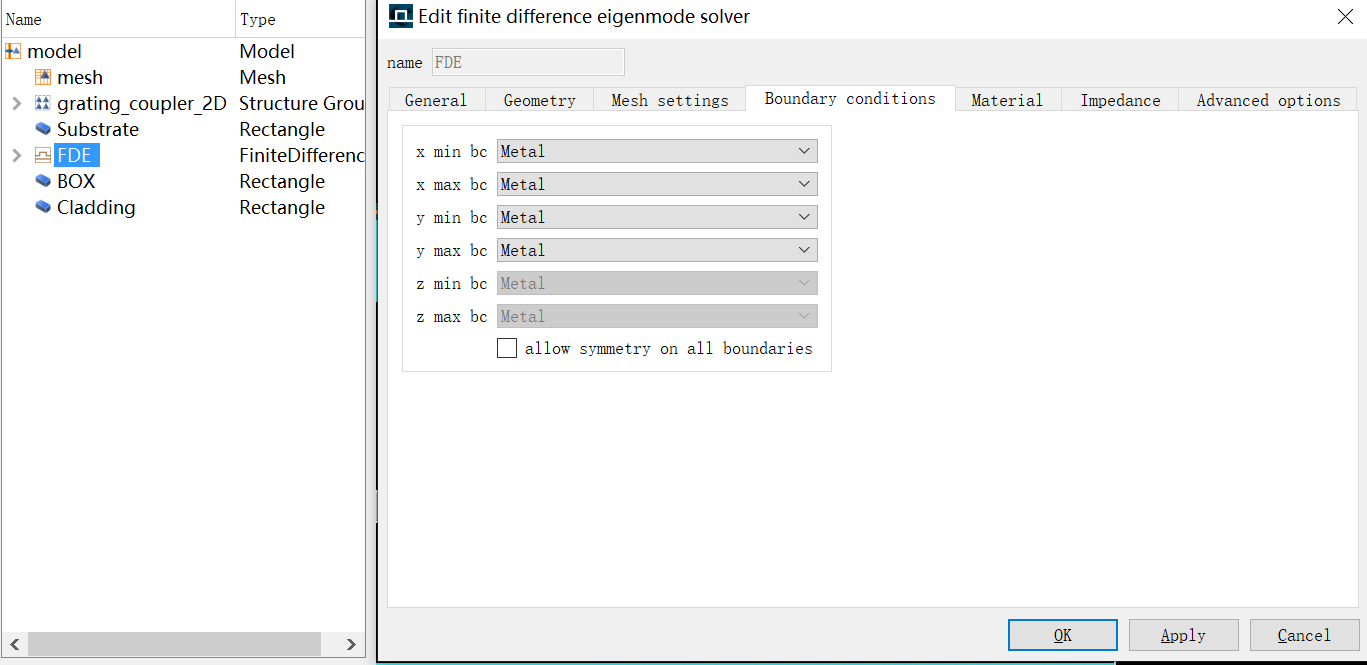Click the Type column header
Viewport: 1367px width, 665px height.
pos(300,19)
